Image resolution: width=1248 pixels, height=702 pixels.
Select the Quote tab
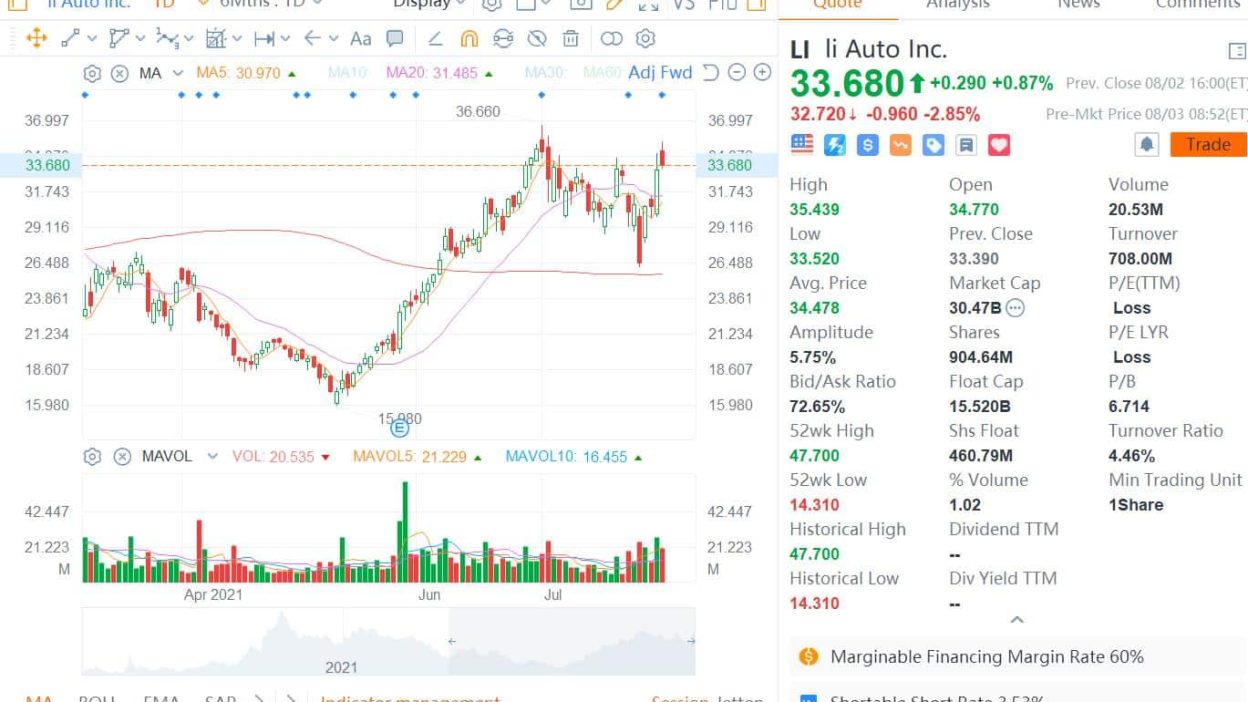pos(837,5)
